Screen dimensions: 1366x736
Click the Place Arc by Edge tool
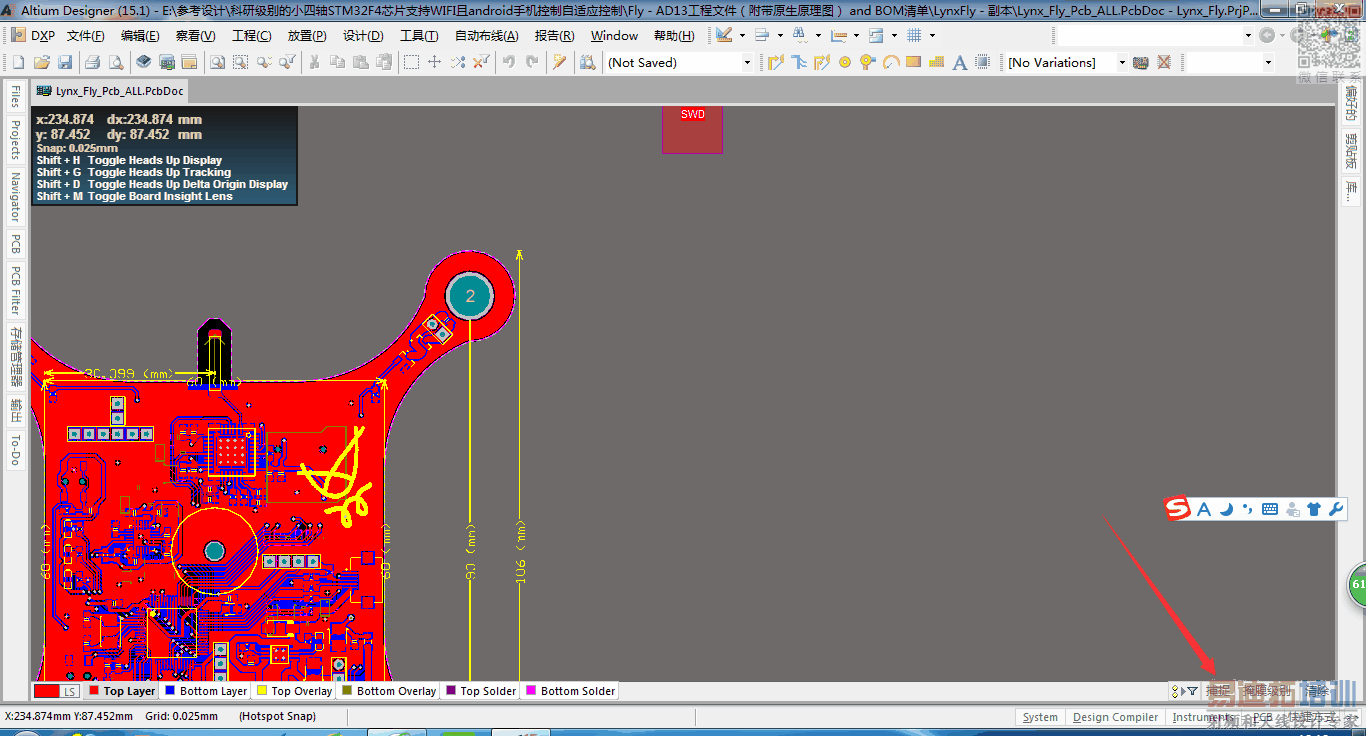tap(890, 62)
